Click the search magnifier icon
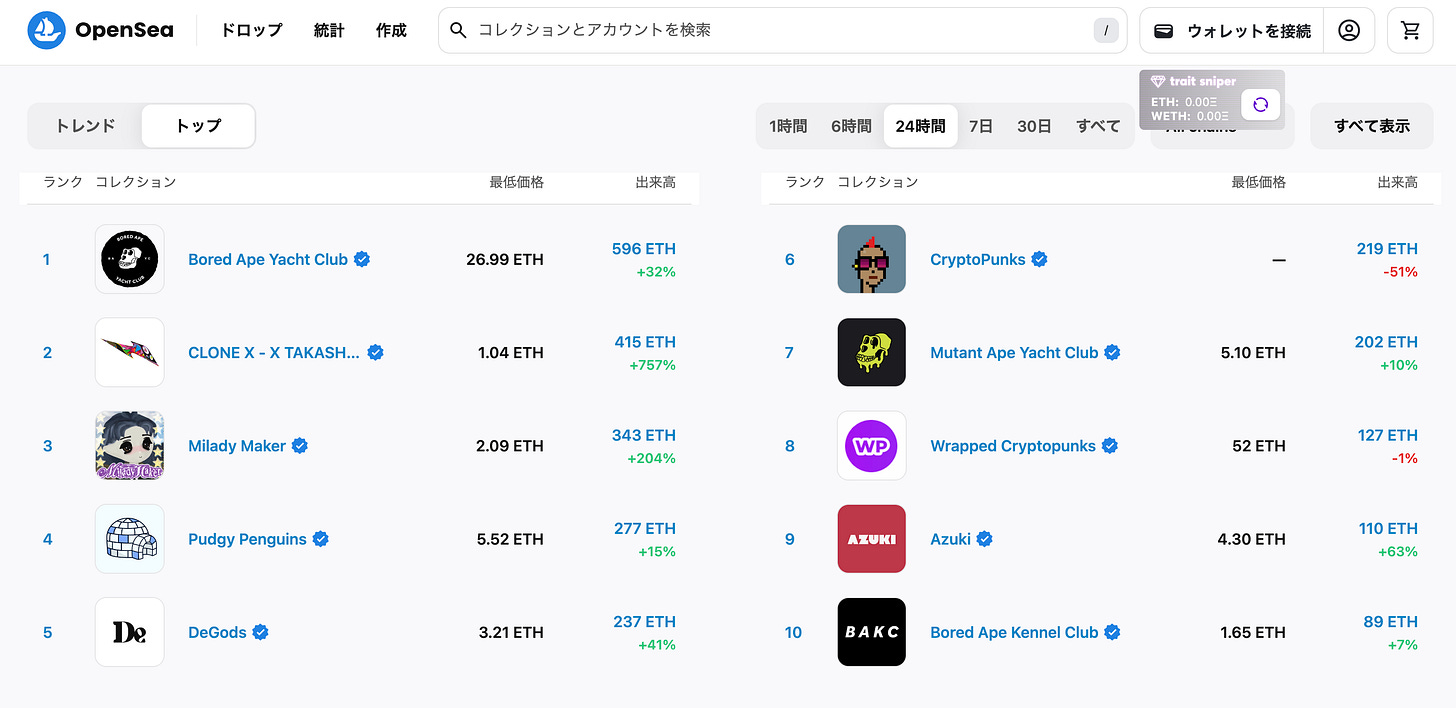The width and height of the screenshot is (1456, 708). click(458, 31)
